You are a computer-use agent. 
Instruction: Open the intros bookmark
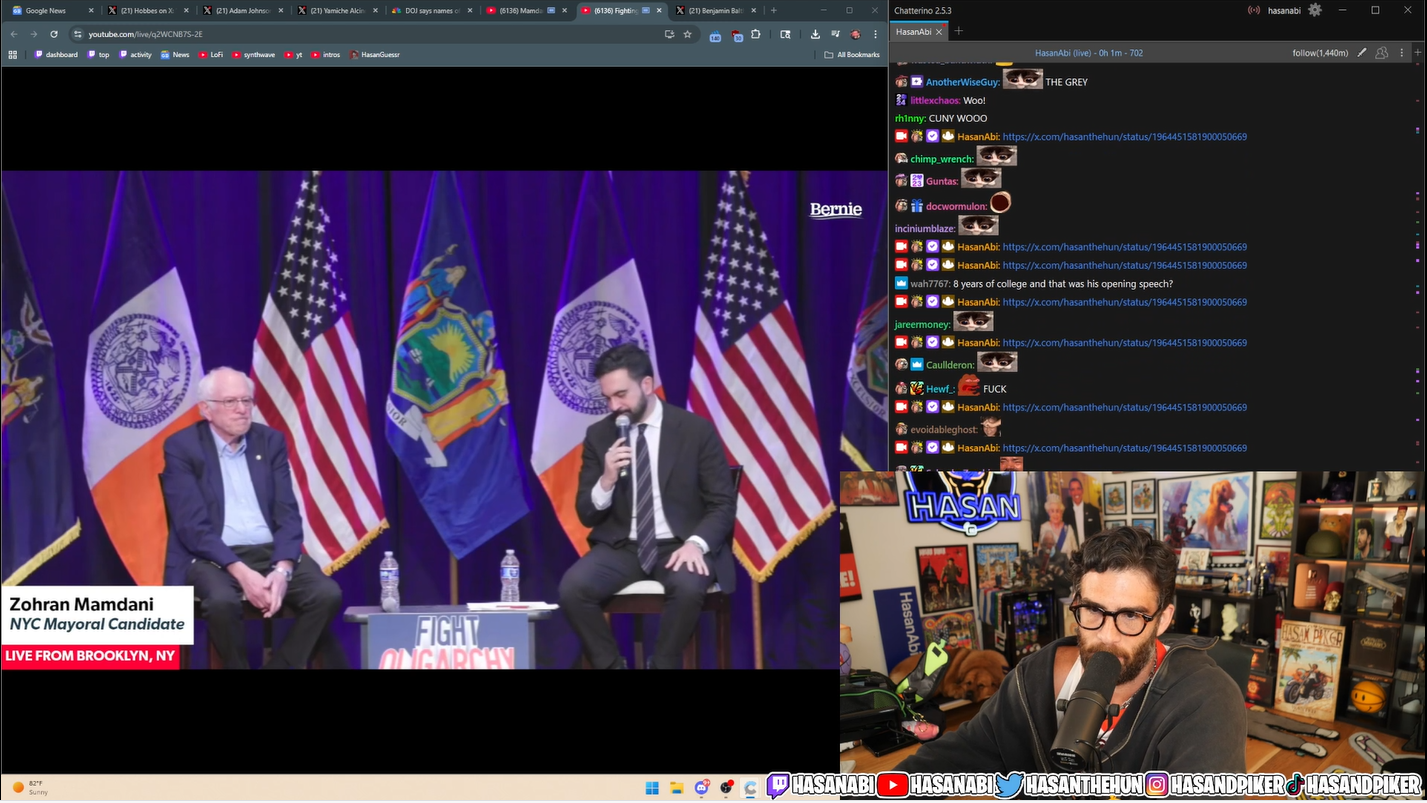[x=326, y=55]
